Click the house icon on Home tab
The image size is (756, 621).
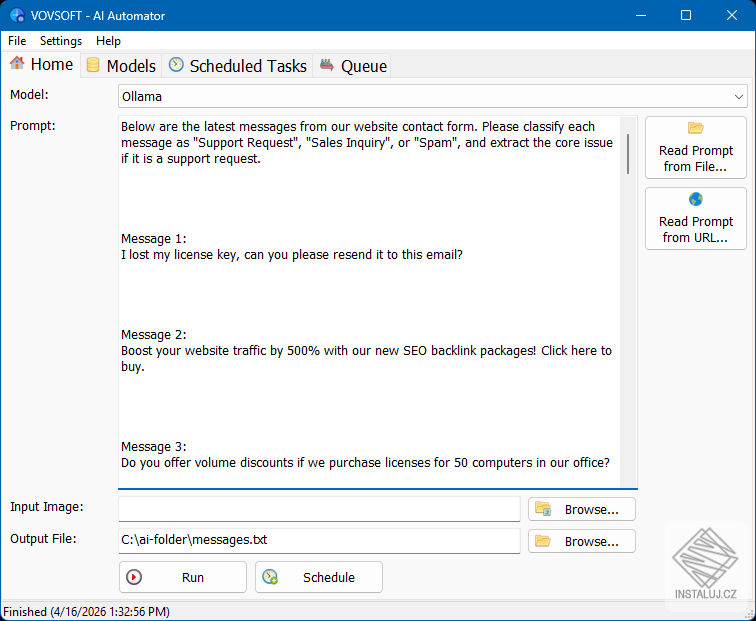[x=17, y=63]
